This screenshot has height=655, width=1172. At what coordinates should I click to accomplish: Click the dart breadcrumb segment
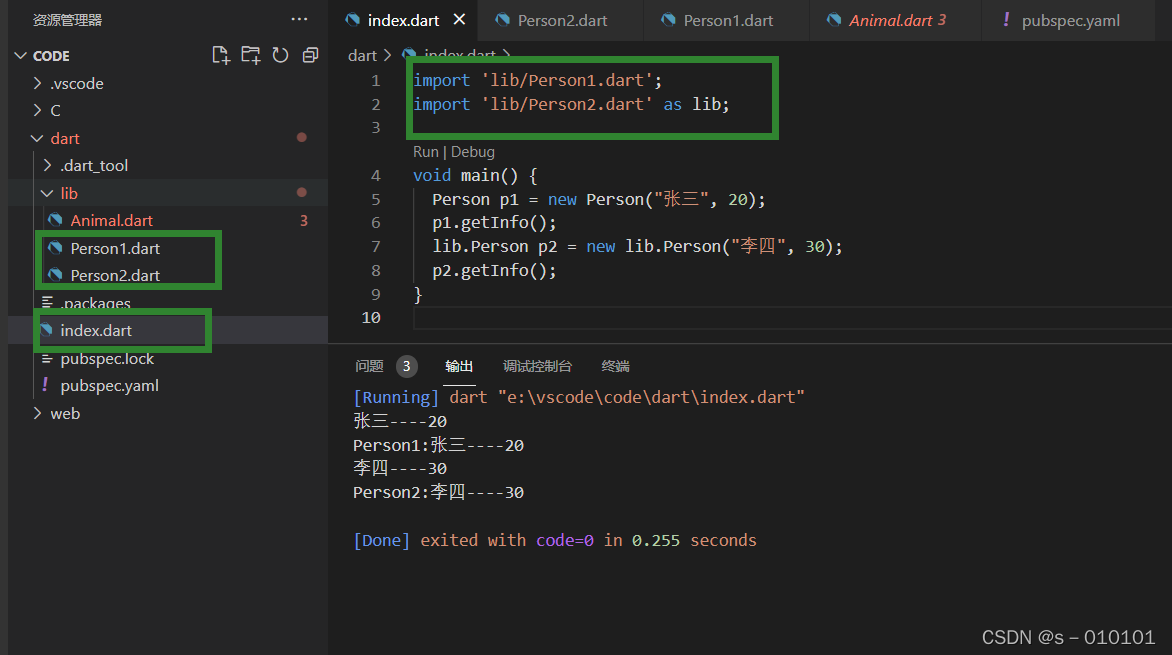[x=362, y=55]
